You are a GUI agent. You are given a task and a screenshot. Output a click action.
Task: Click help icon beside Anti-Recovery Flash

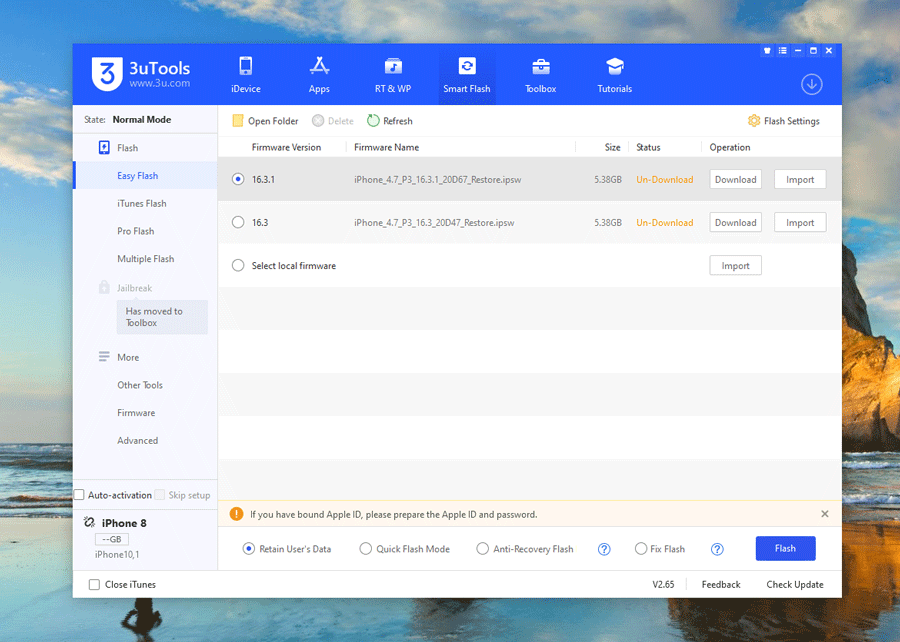(x=604, y=549)
